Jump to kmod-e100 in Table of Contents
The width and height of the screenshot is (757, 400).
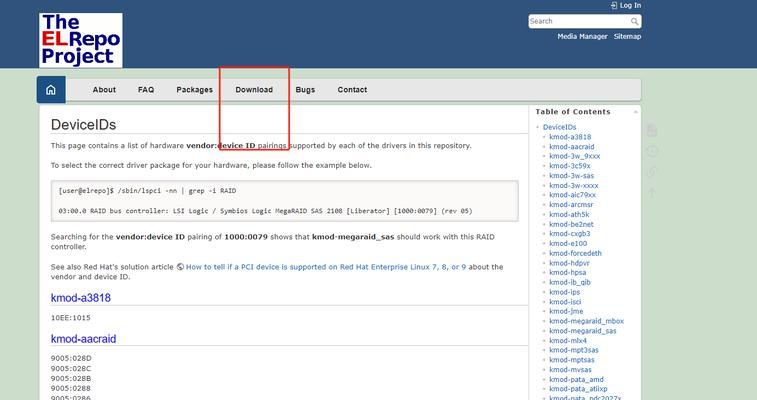tap(568, 244)
